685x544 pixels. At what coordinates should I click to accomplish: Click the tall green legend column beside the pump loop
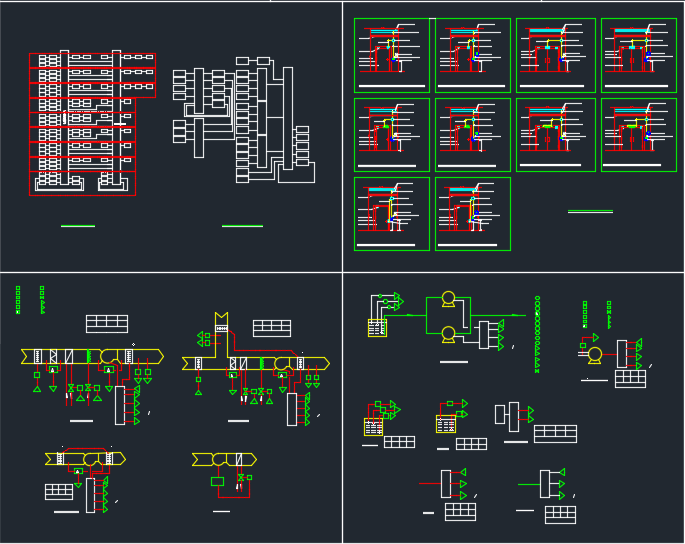click(x=537, y=334)
